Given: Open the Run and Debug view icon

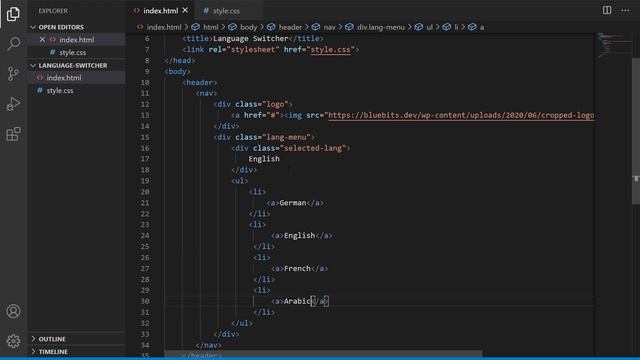Looking at the screenshot, I should (13, 104).
